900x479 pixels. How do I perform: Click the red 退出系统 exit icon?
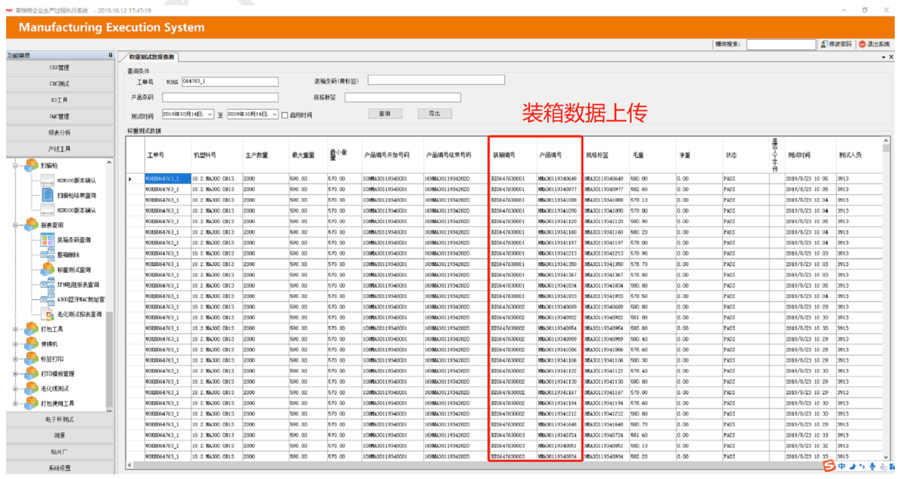[862, 44]
